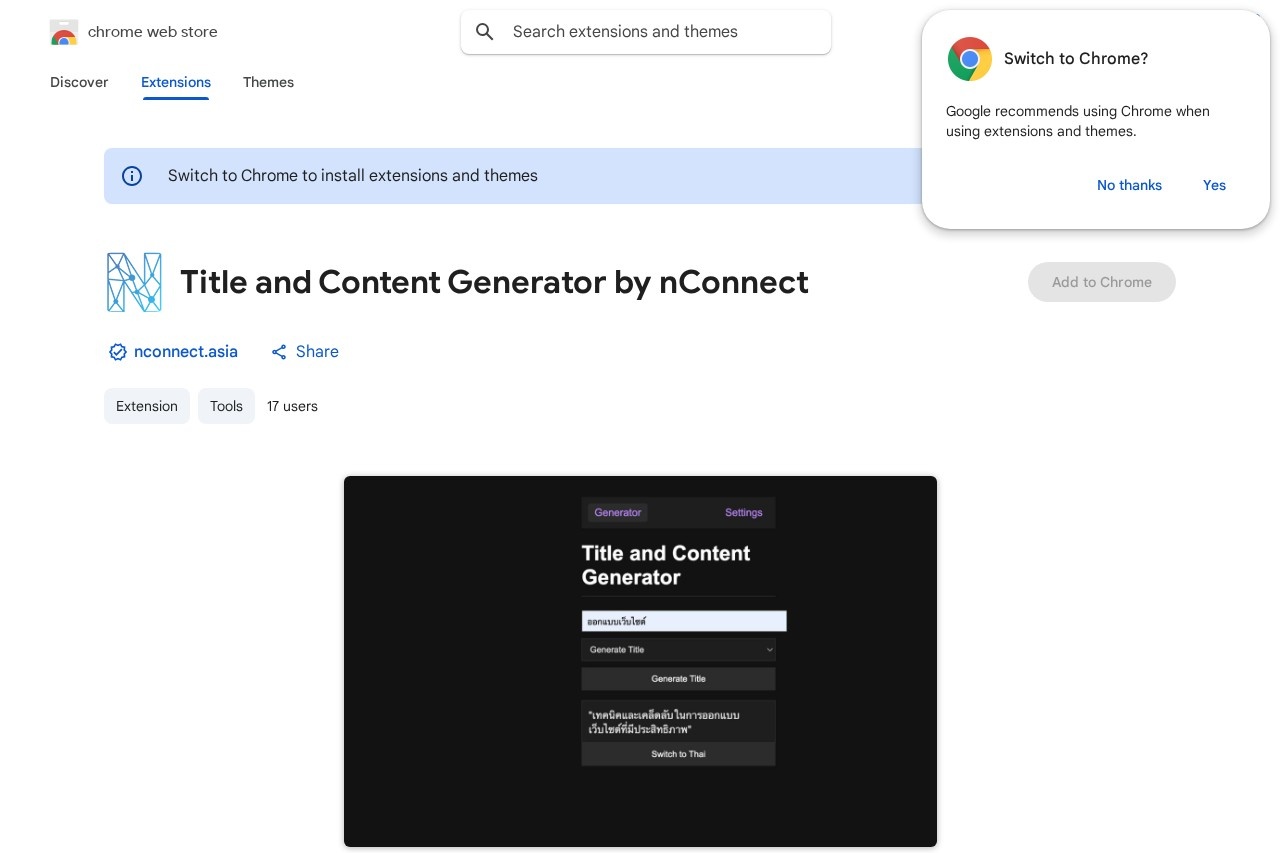The width and height of the screenshot is (1280, 853).
Task: Switch to the Themes tab
Action: (268, 82)
